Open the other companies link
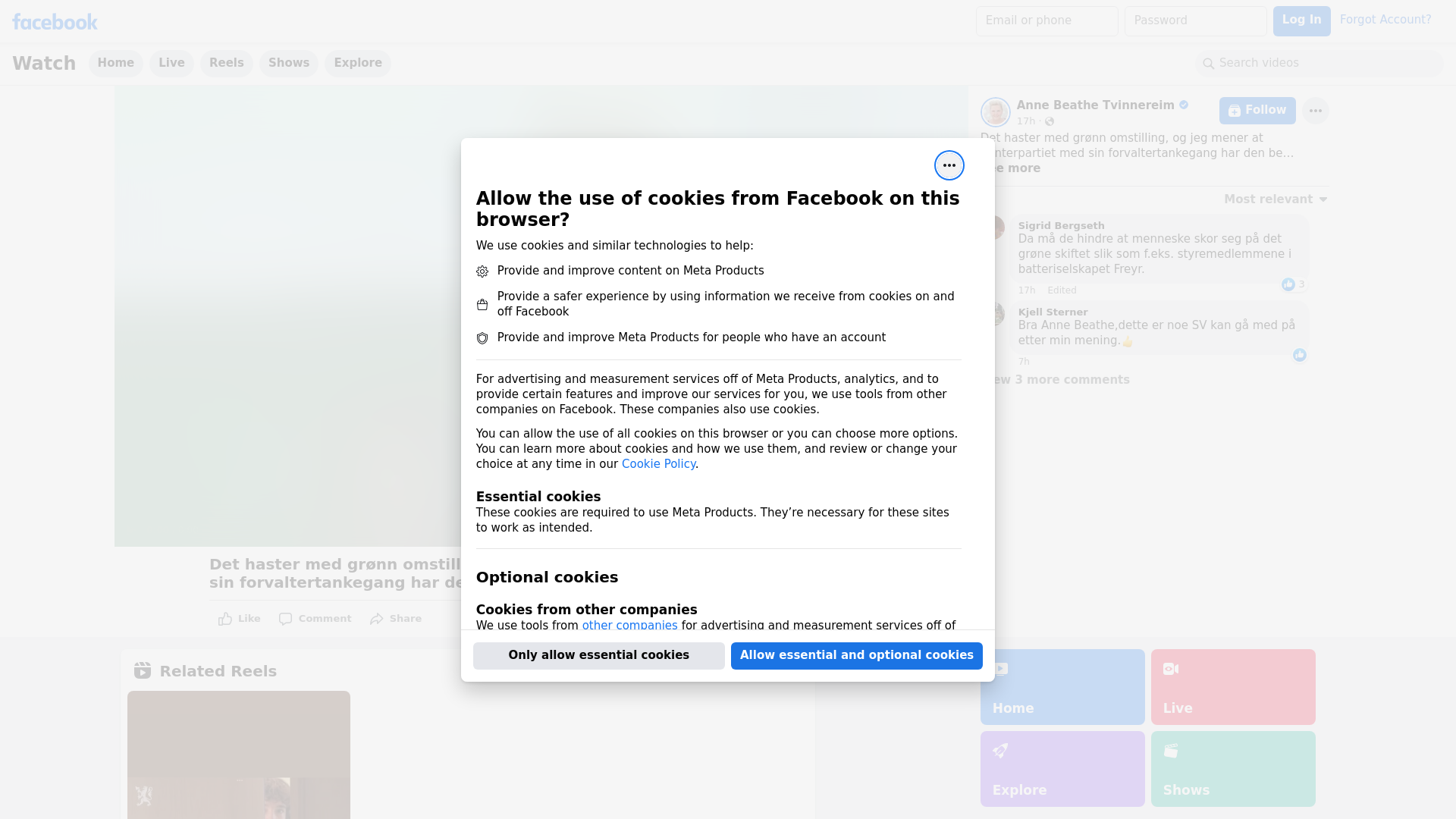 [629, 626]
